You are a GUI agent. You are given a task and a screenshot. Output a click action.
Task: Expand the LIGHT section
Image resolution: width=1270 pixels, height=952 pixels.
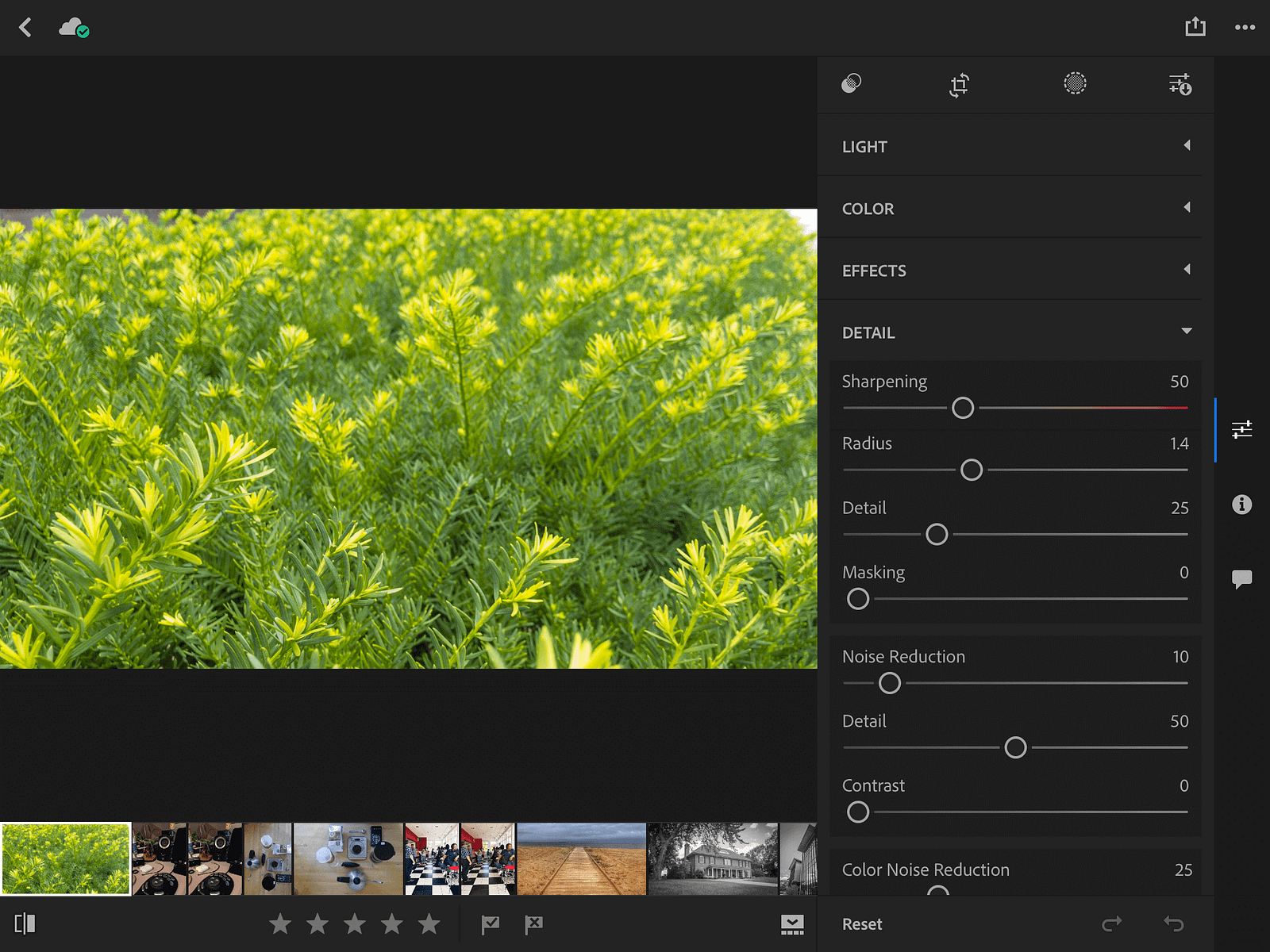click(1010, 146)
